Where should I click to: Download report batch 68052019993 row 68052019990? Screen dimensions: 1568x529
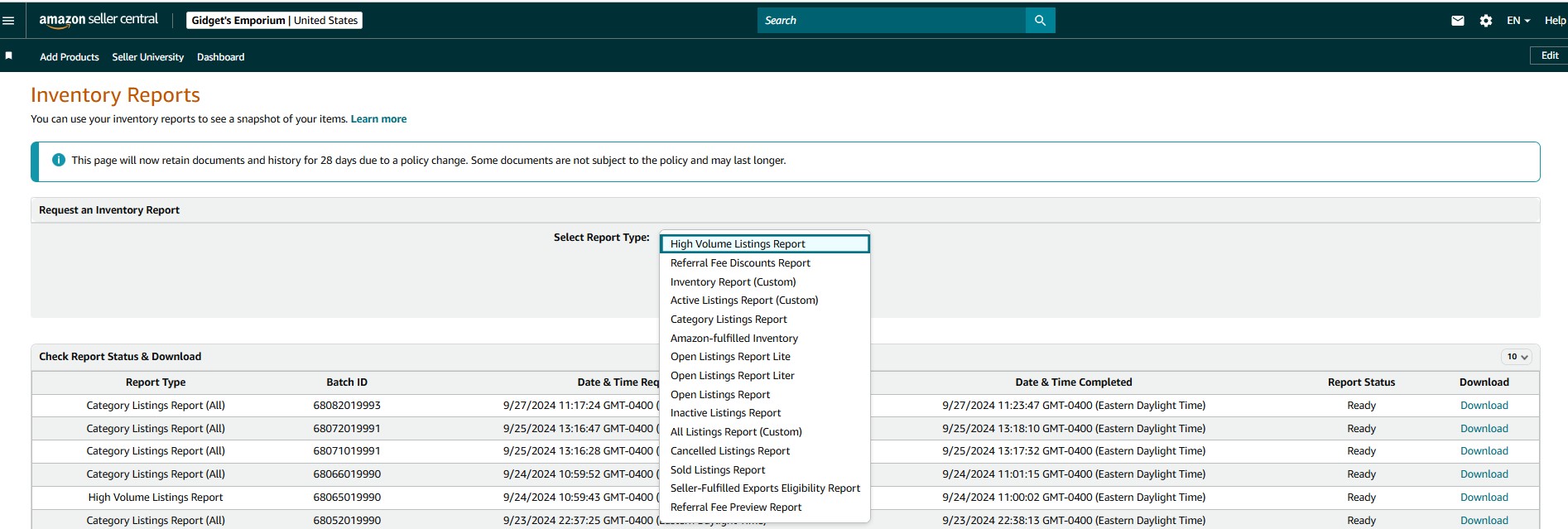[x=1484, y=520]
